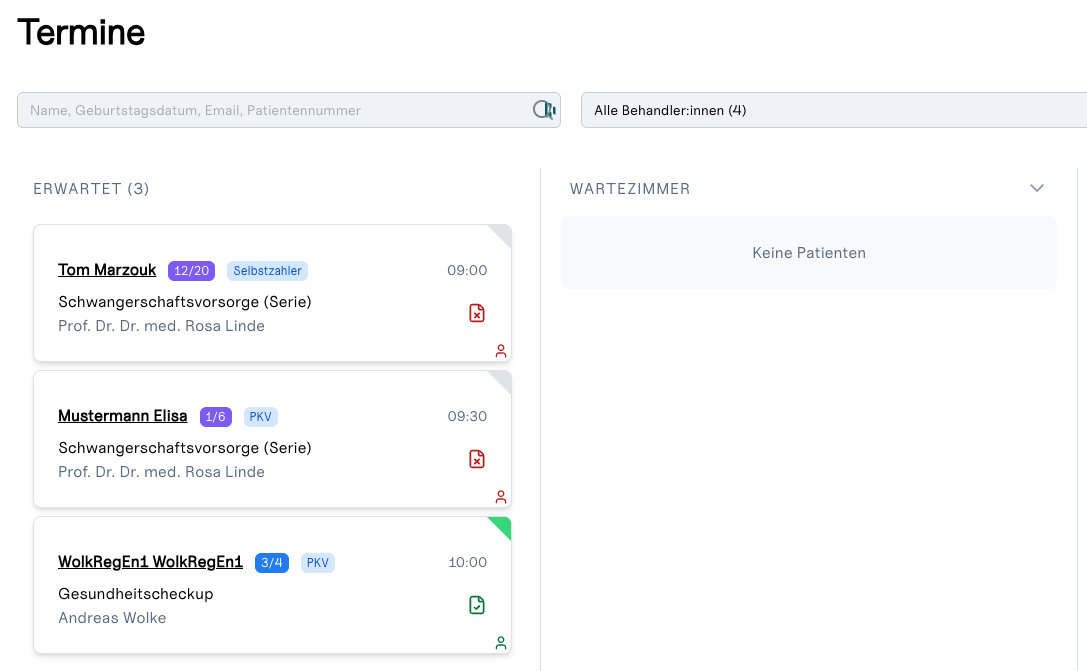
Task: Click Schwangerschaftsvorsorge text on Mustermann Elisa card
Action: pyautogui.click(x=185, y=448)
